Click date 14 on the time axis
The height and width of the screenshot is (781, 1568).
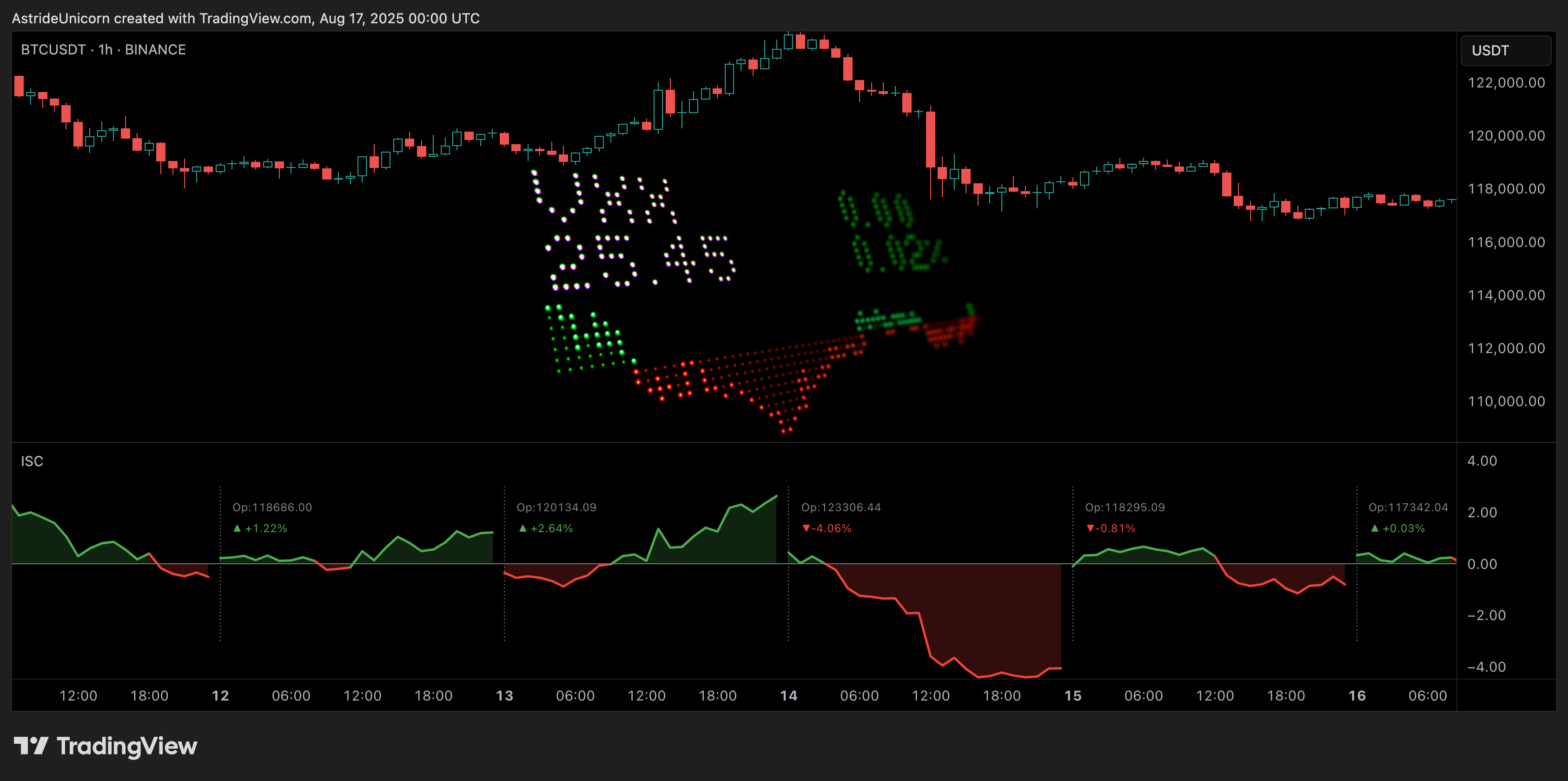[789, 696]
